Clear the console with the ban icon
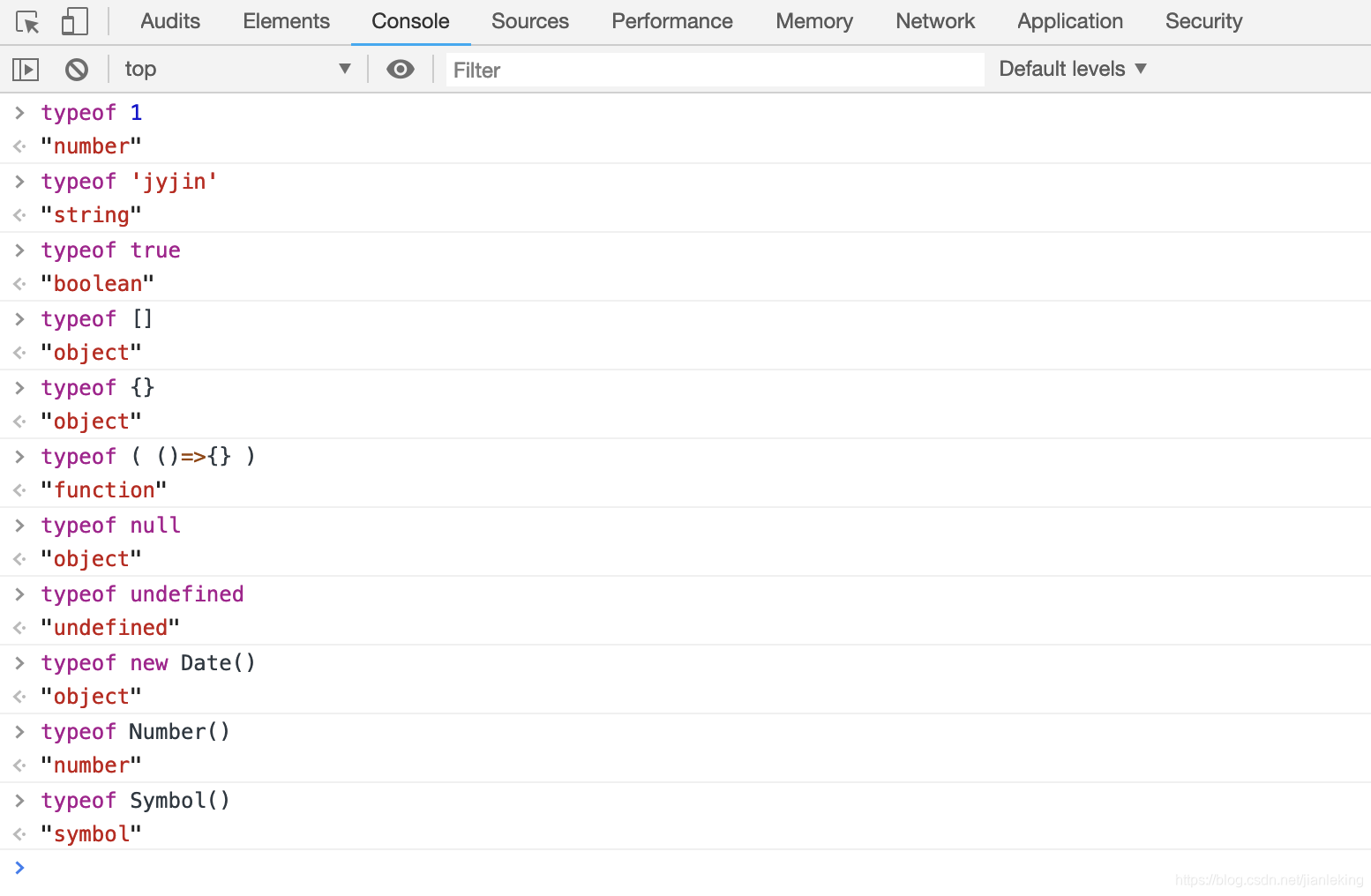The image size is (1371, 896). [77, 69]
